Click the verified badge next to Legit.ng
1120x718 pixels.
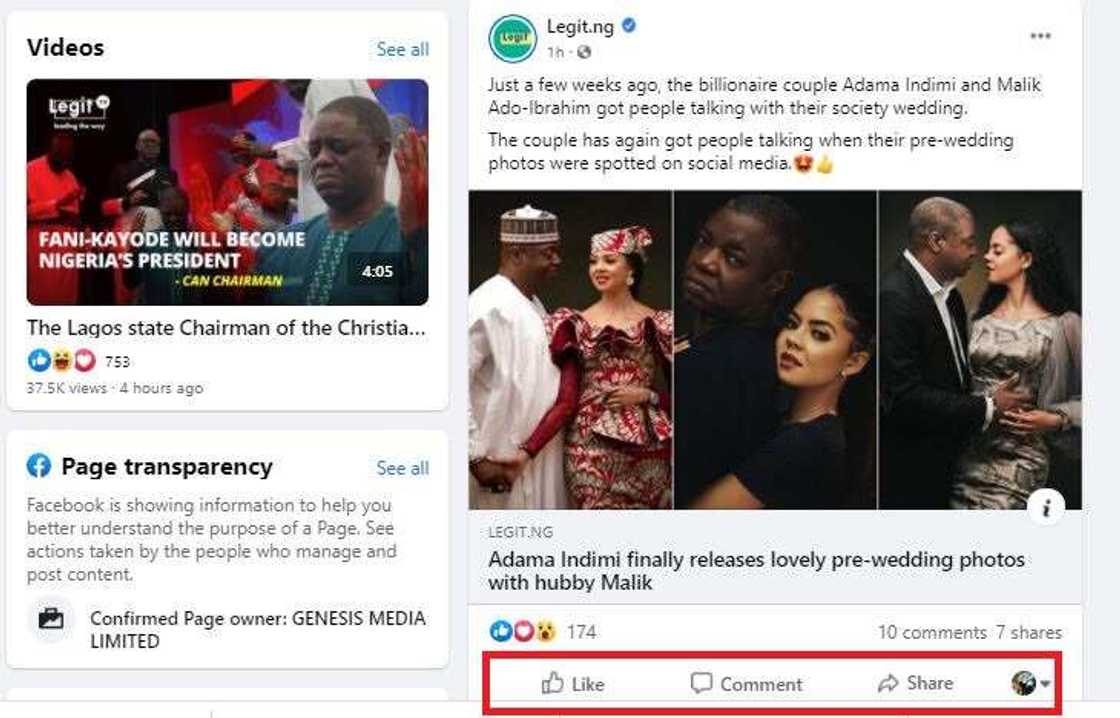630,27
